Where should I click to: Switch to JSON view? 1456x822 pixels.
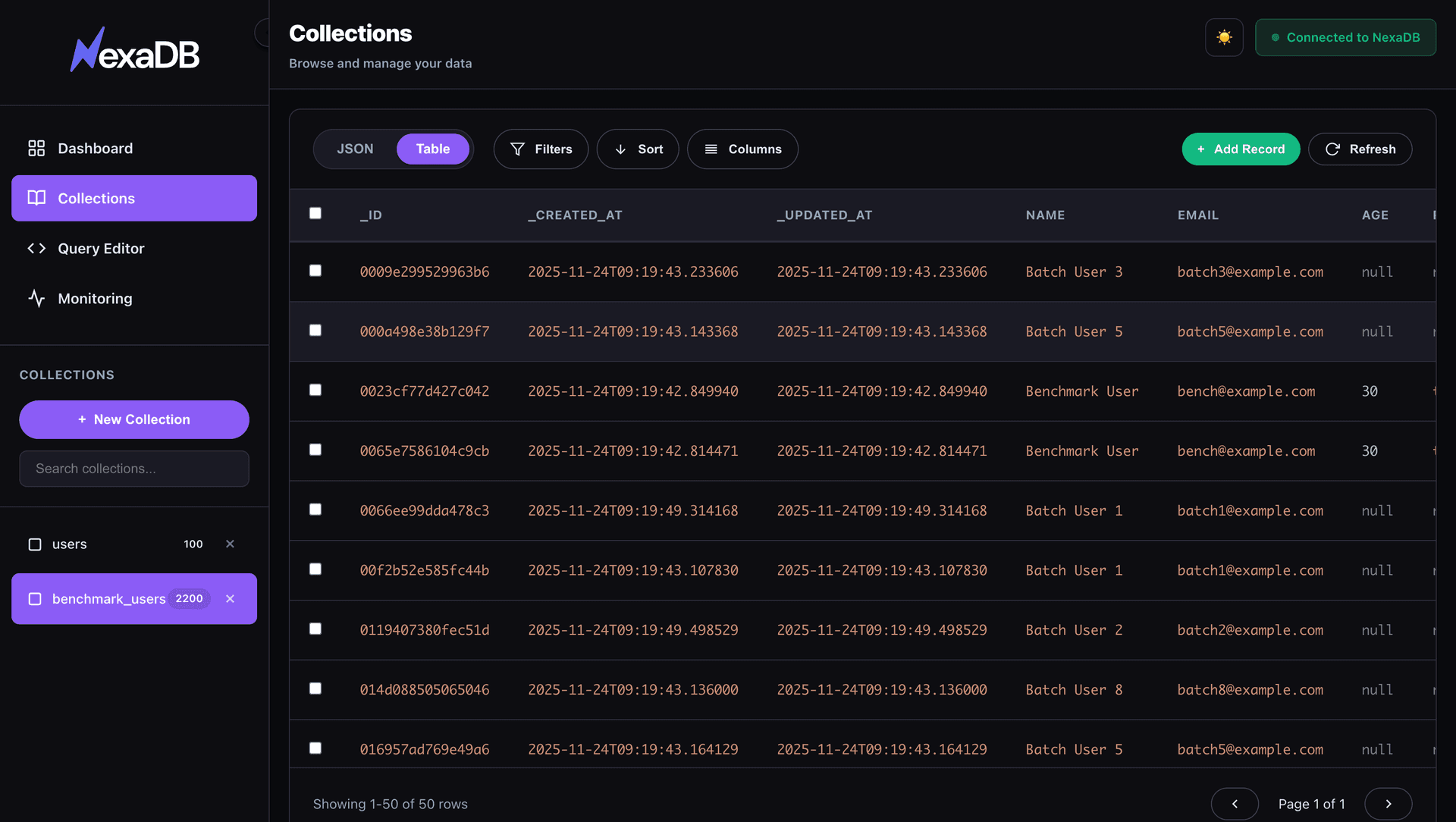coord(355,149)
